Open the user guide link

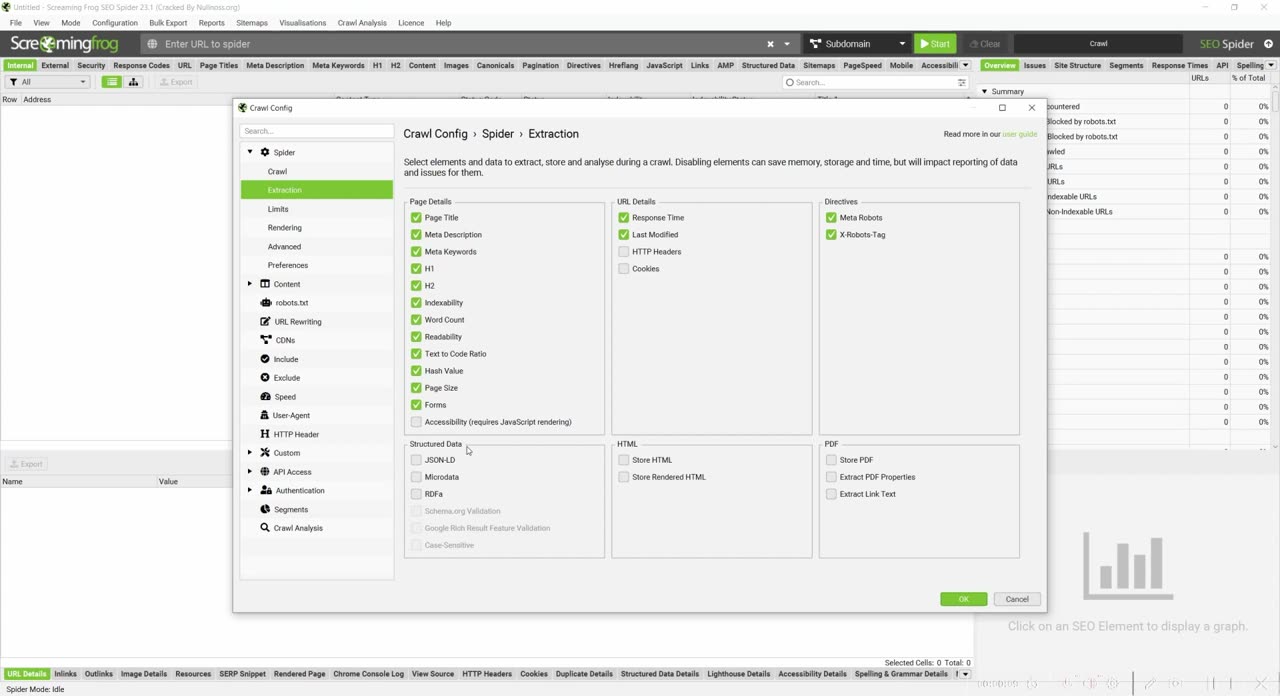click(1020, 134)
